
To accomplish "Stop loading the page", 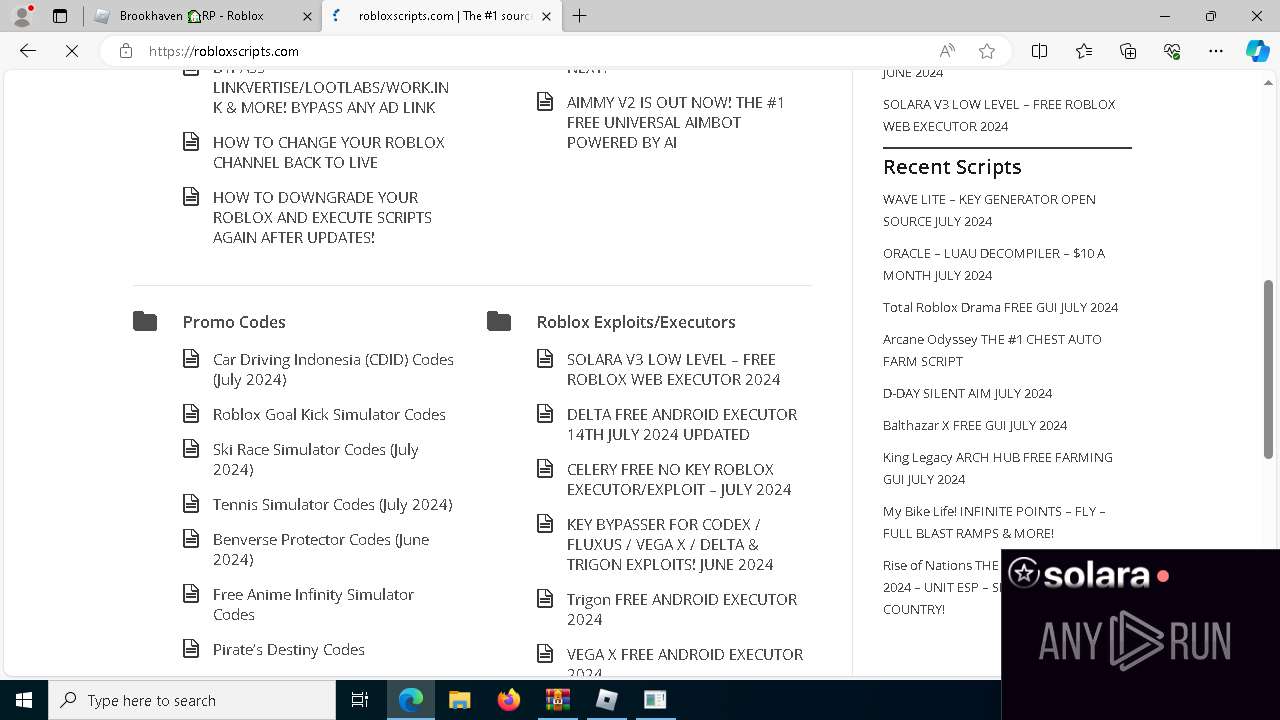I will pos(72,51).
